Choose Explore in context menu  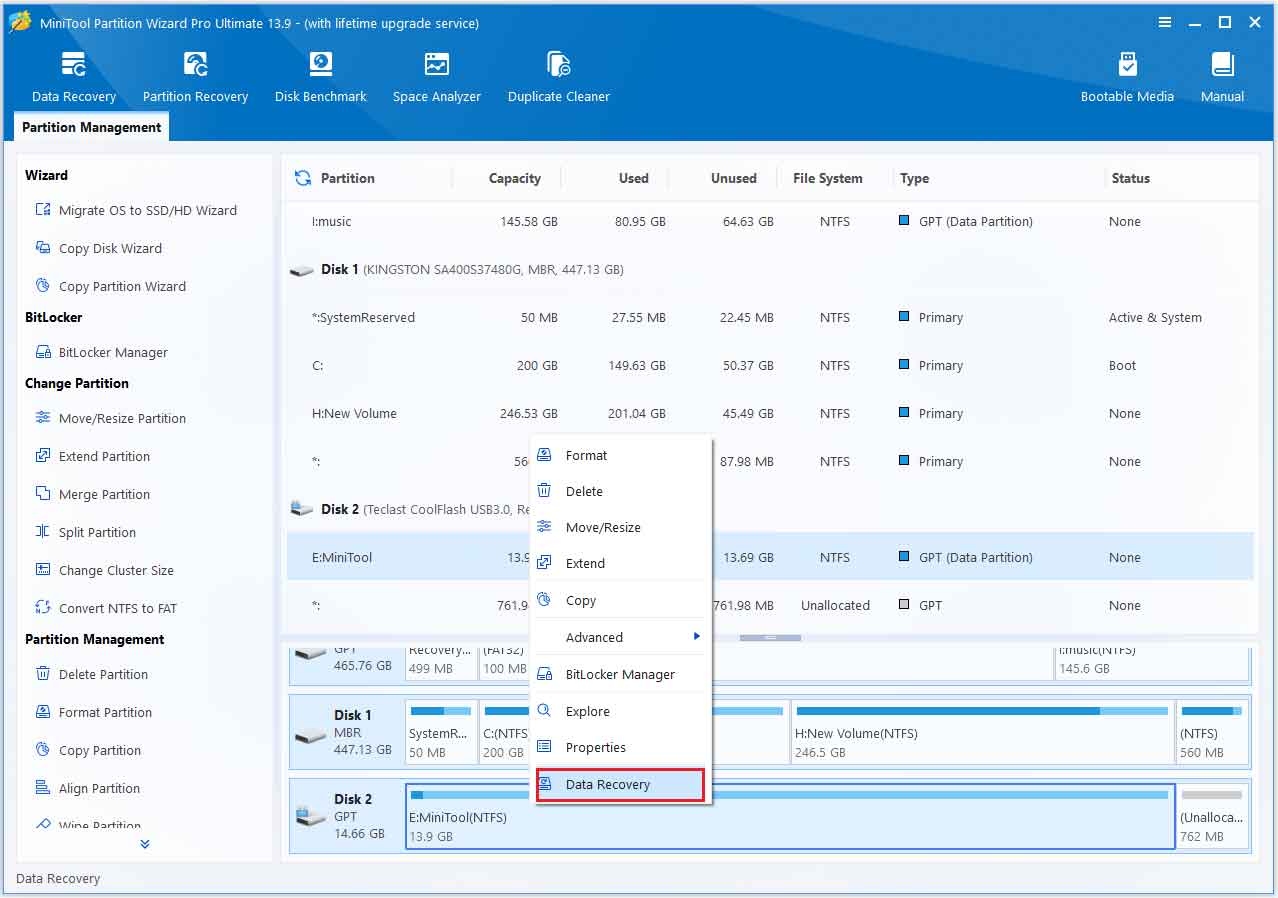tap(620, 711)
